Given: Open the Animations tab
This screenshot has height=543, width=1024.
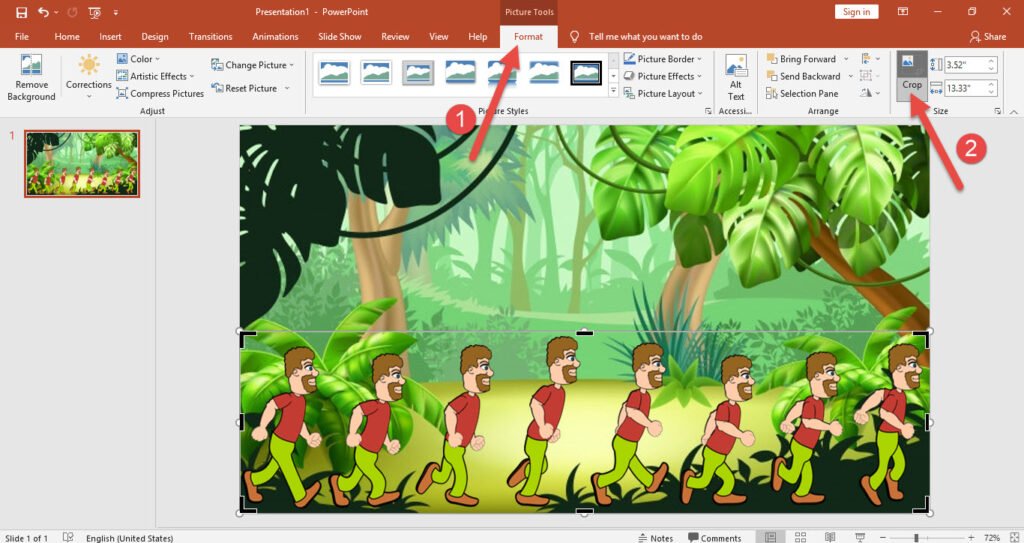Looking at the screenshot, I should point(275,37).
